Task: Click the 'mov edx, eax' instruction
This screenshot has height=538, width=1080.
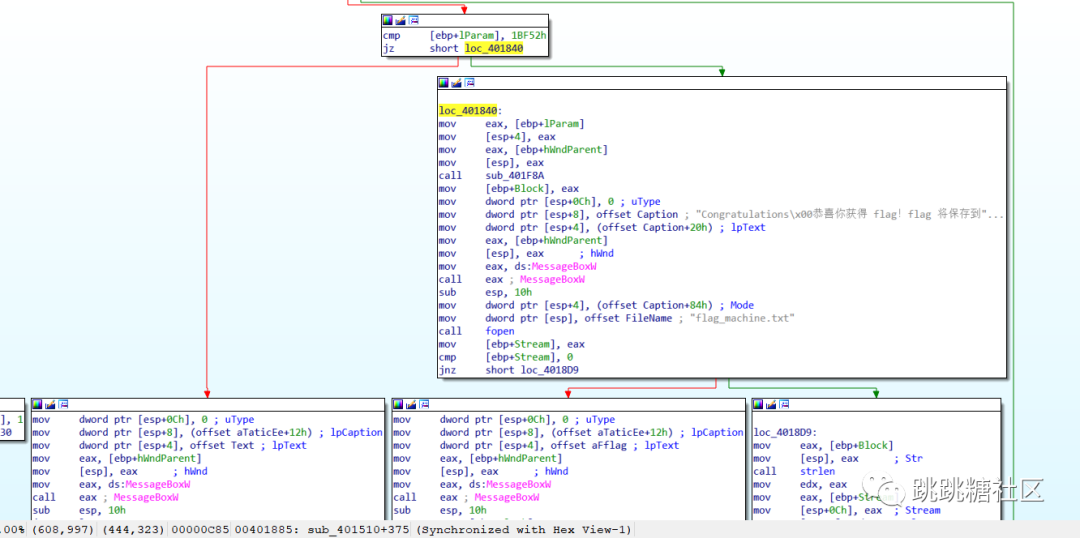Action: (x=801, y=484)
